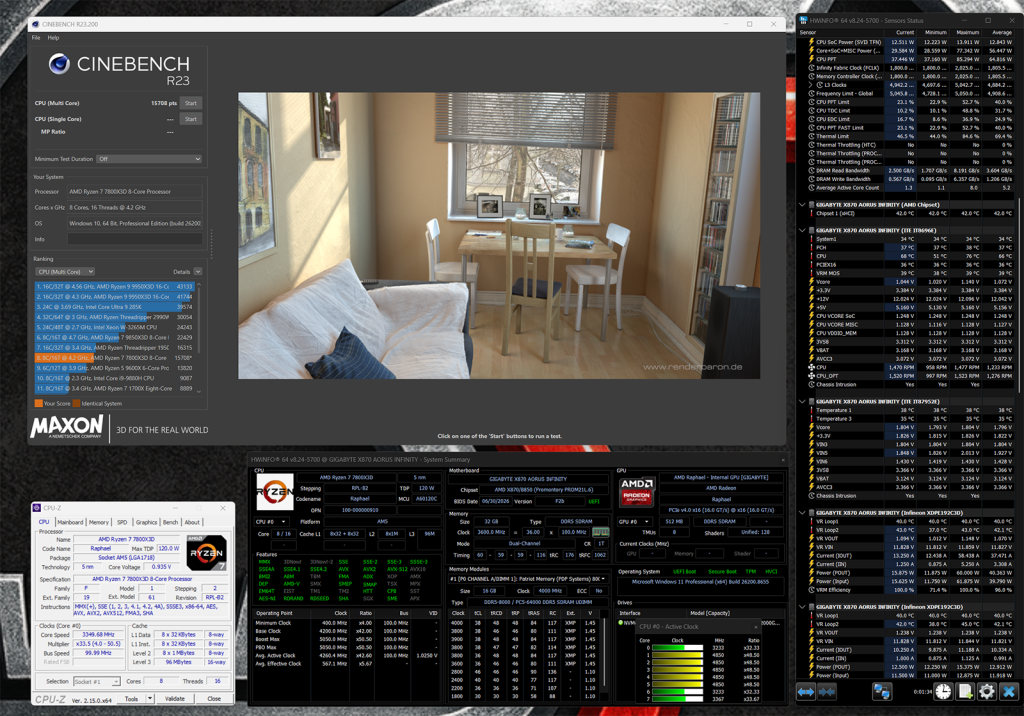Viewport: 1024px width, 716px height.
Task: Close the HWiNFO System Summary window
Action: (x=782, y=459)
